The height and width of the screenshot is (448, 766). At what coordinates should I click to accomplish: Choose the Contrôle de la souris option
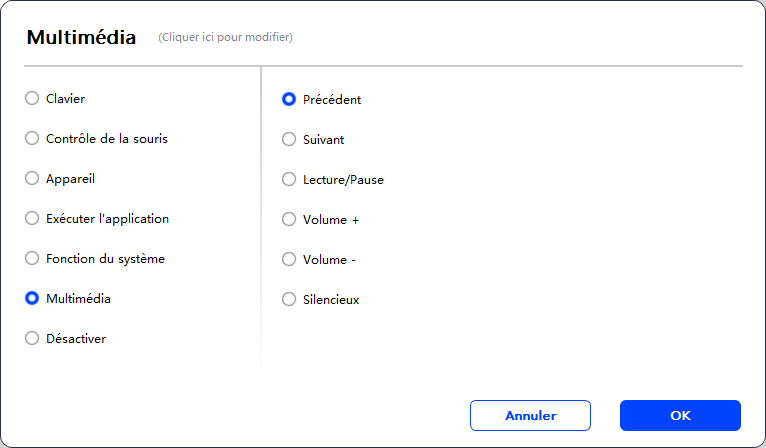[x=32, y=139]
